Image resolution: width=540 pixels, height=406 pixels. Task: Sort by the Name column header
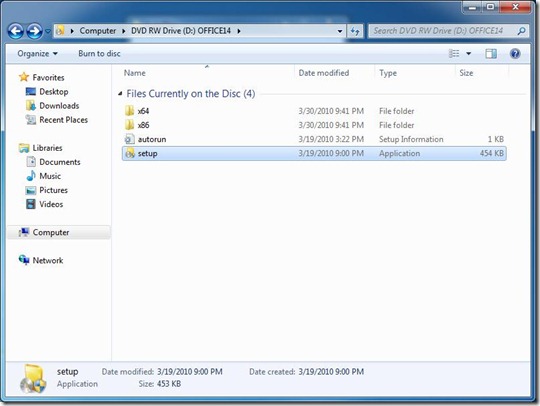point(134,73)
